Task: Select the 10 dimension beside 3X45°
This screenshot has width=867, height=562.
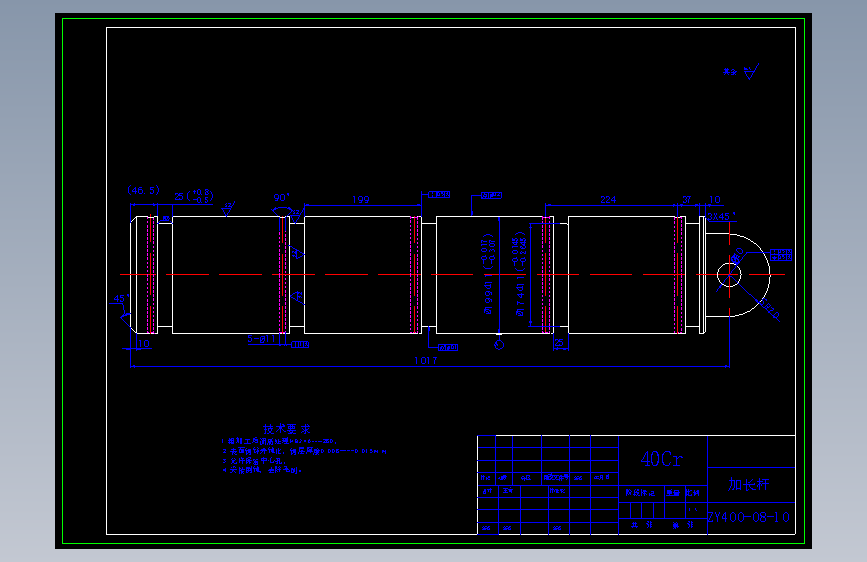Action: (714, 199)
